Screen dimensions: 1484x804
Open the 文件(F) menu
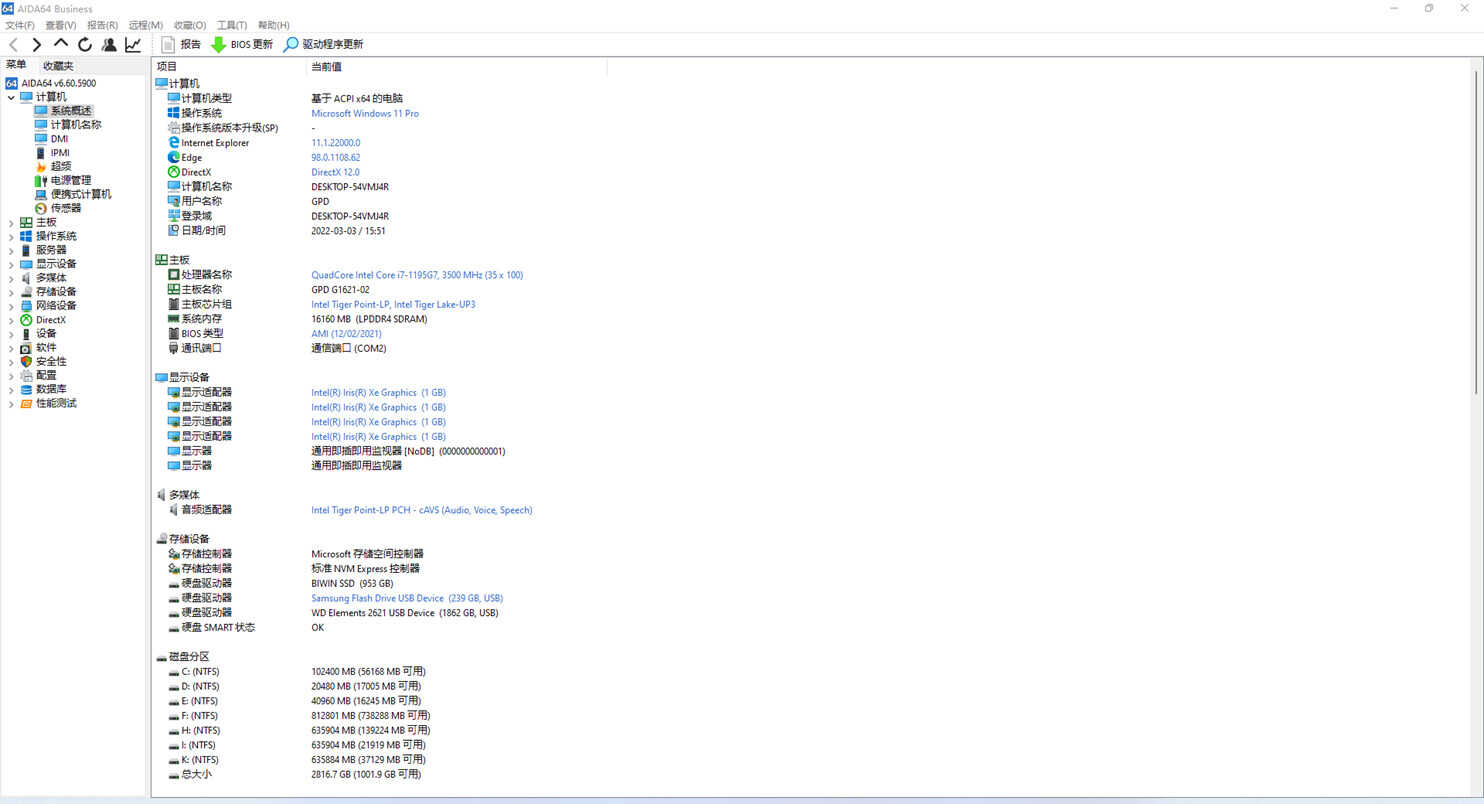(x=20, y=25)
